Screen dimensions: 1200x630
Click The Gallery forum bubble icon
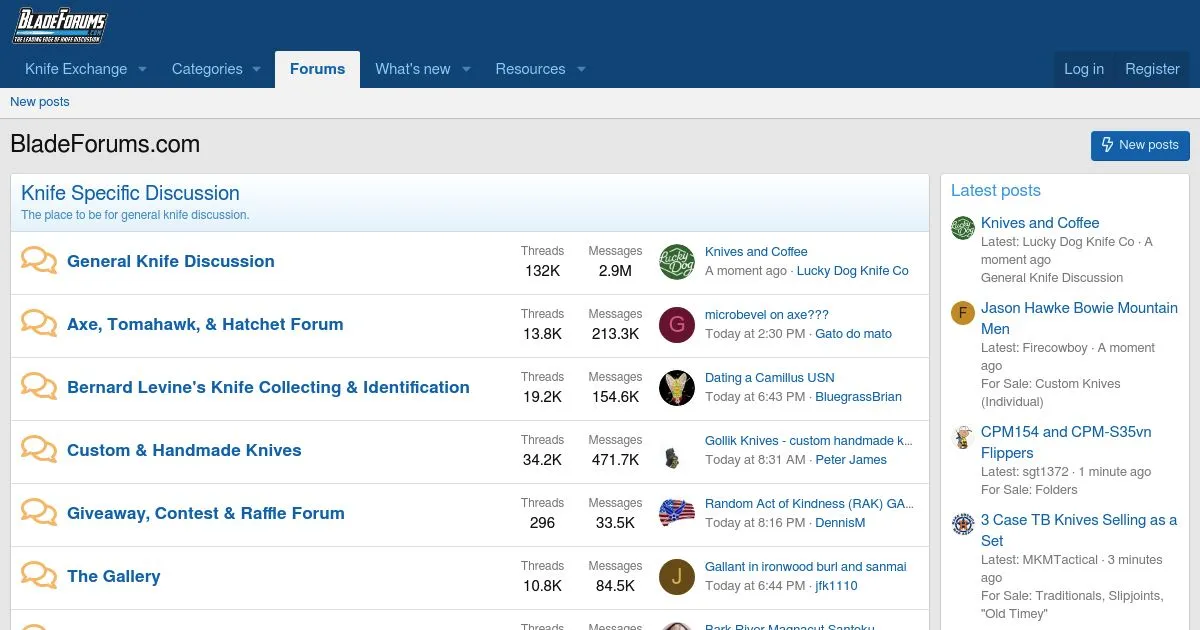39,576
